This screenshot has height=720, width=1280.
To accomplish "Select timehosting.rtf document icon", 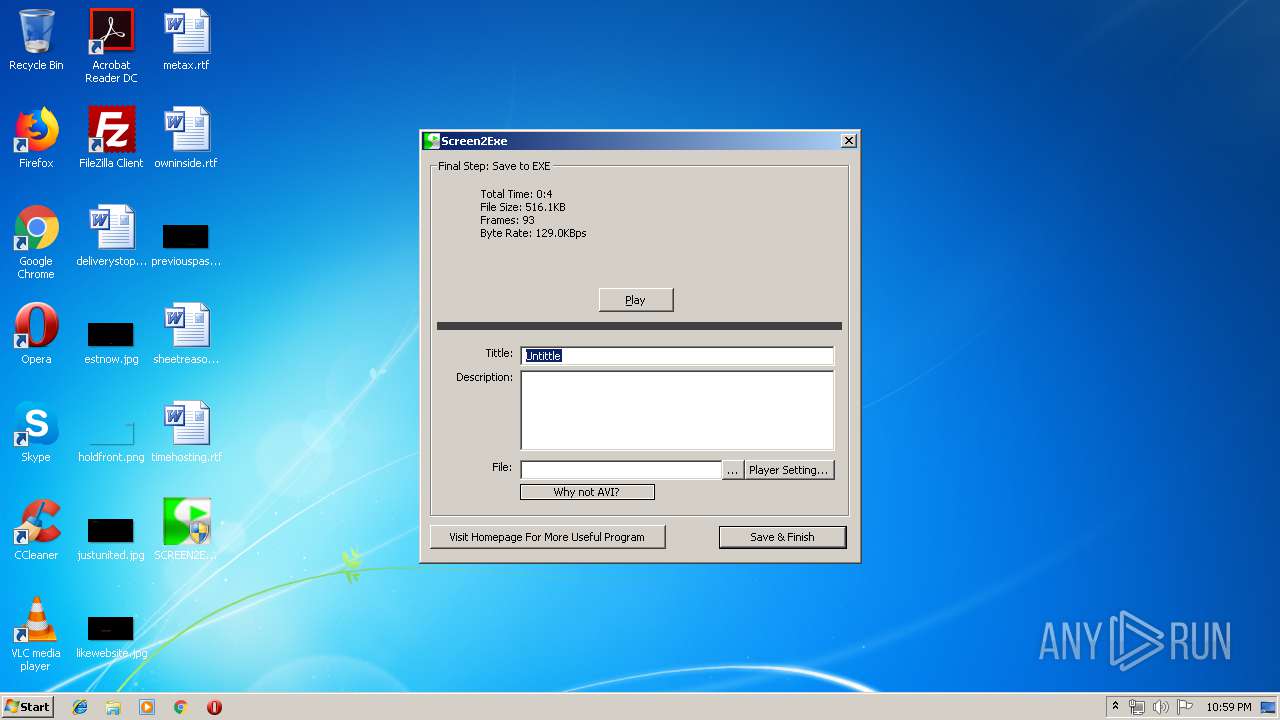I will pos(186,432).
